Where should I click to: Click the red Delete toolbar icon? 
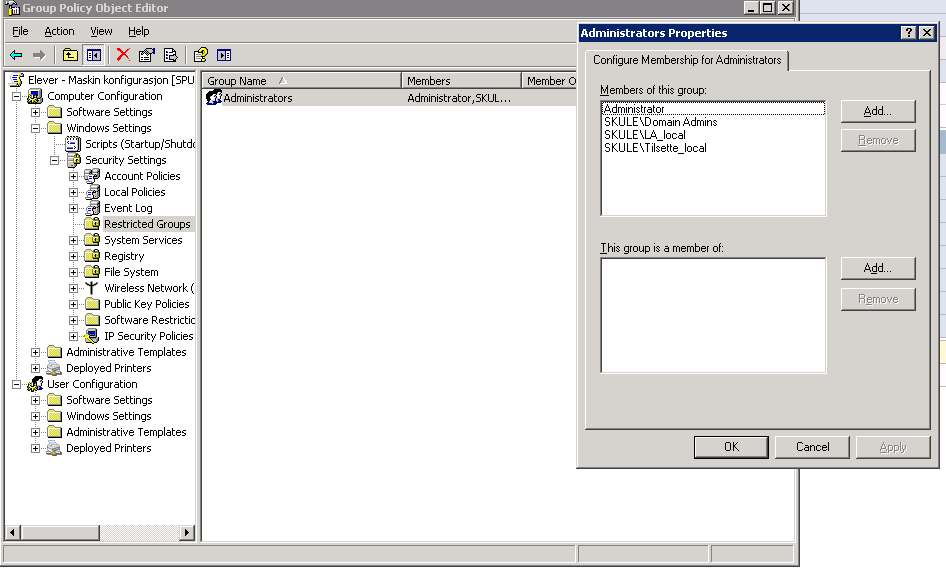coord(123,55)
